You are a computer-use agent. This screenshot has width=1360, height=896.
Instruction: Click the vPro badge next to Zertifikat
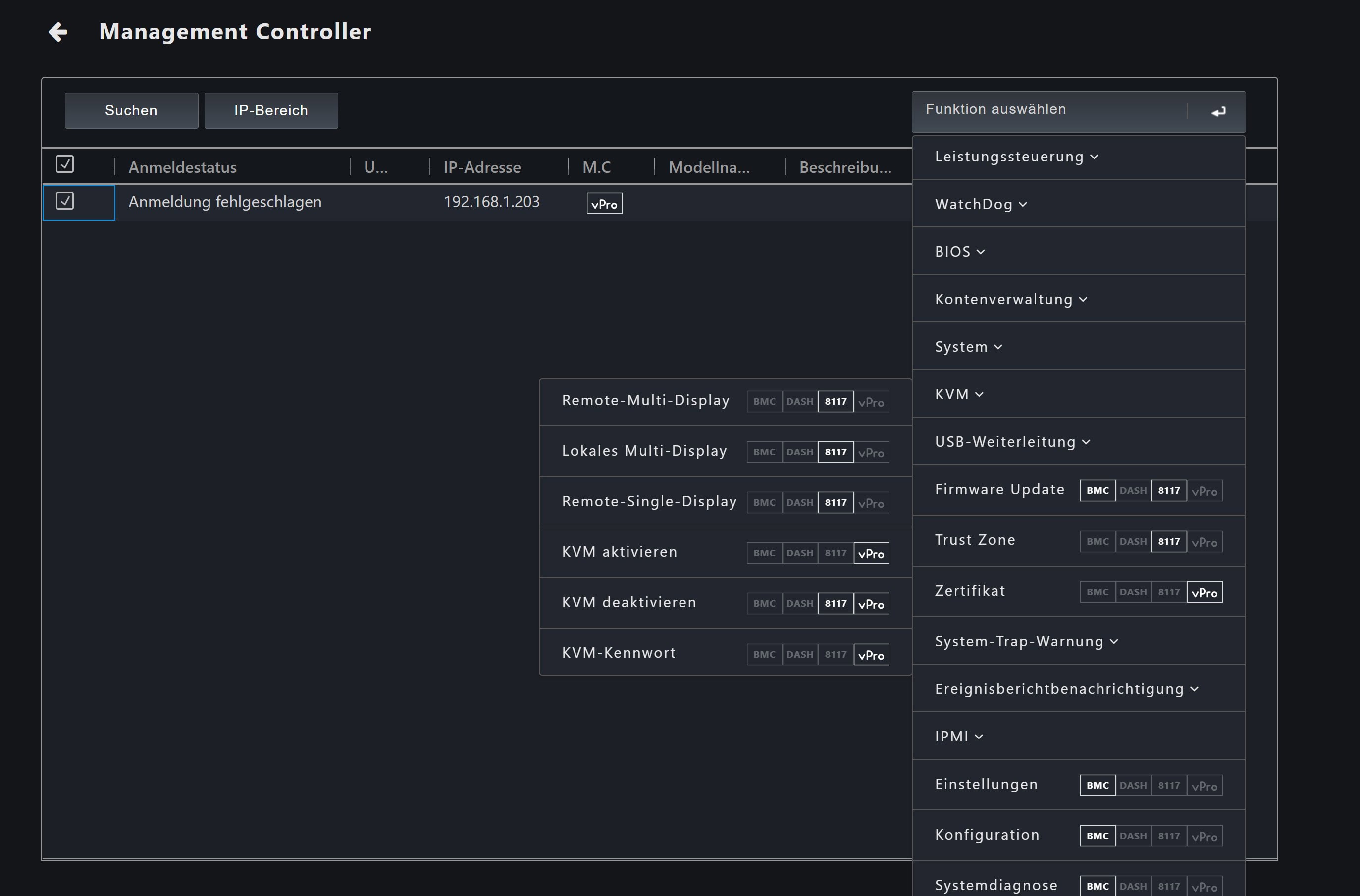click(1204, 592)
